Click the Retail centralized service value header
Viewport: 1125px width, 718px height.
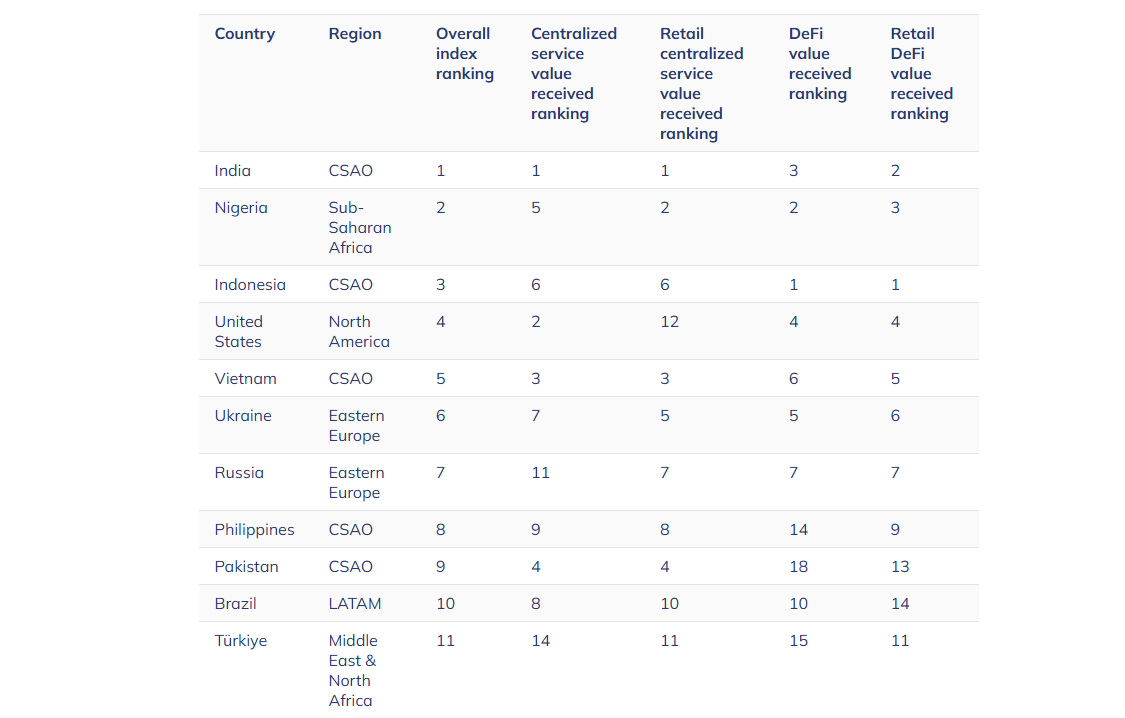pyautogui.click(x=701, y=84)
